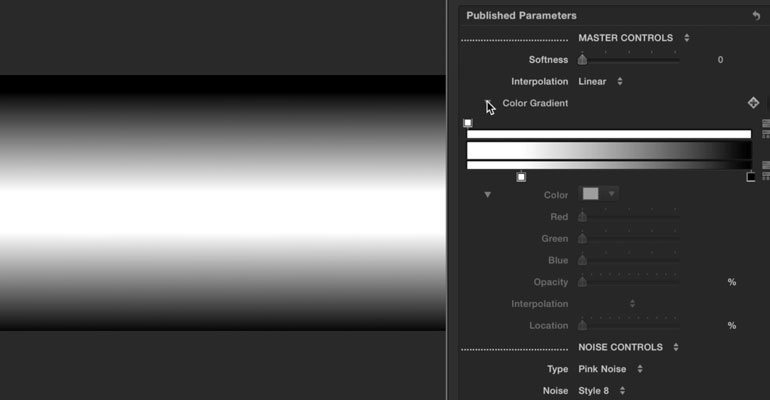
Task: Open the Noise Style 8 popup
Action: (x=602, y=391)
